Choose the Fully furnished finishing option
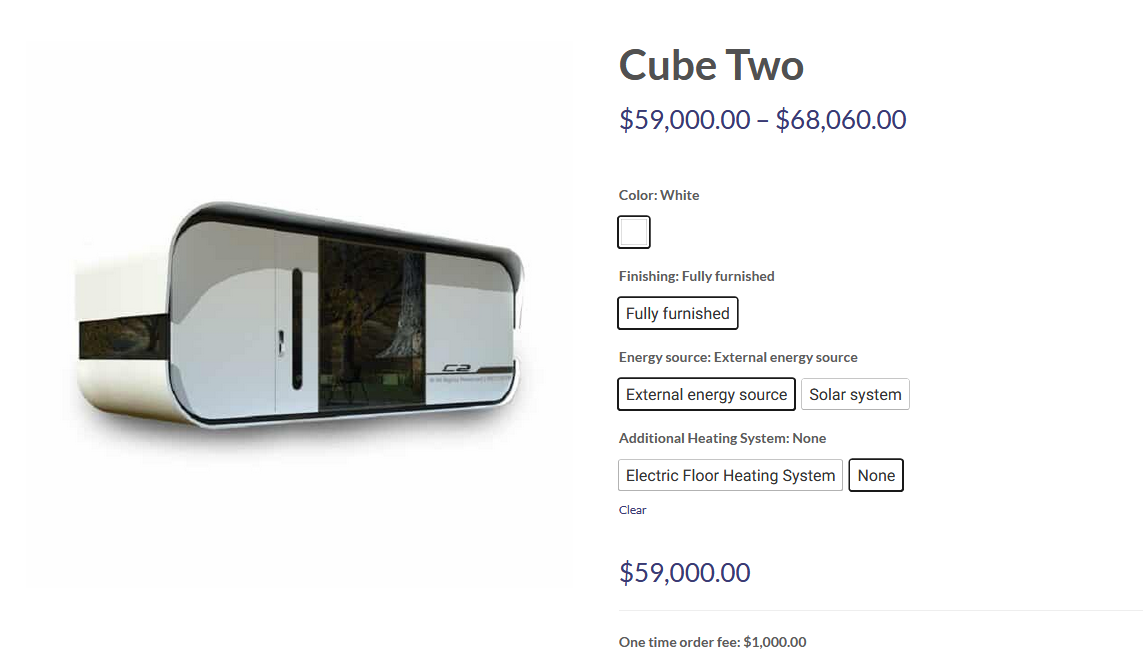 pos(678,313)
